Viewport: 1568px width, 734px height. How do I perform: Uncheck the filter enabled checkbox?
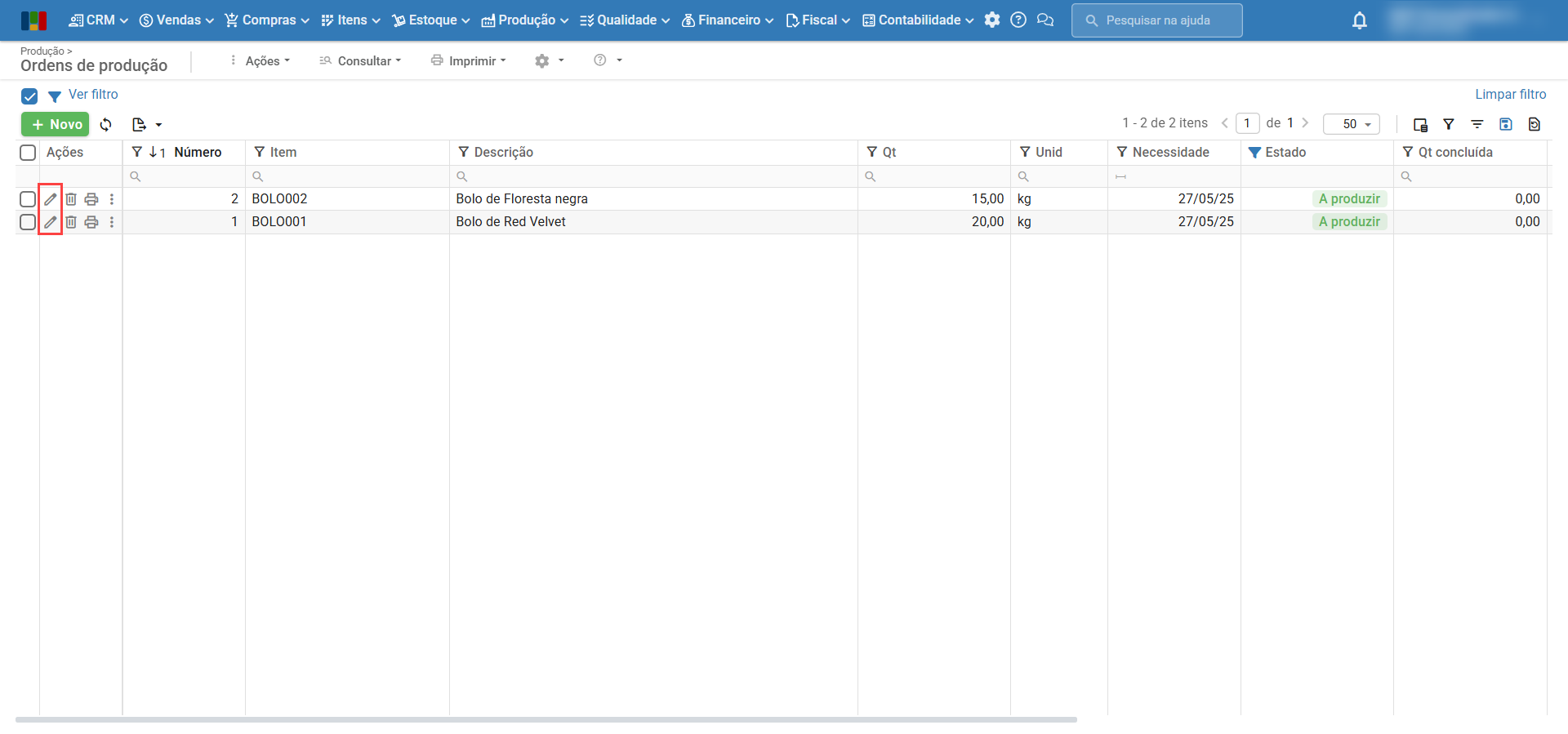tap(29, 96)
